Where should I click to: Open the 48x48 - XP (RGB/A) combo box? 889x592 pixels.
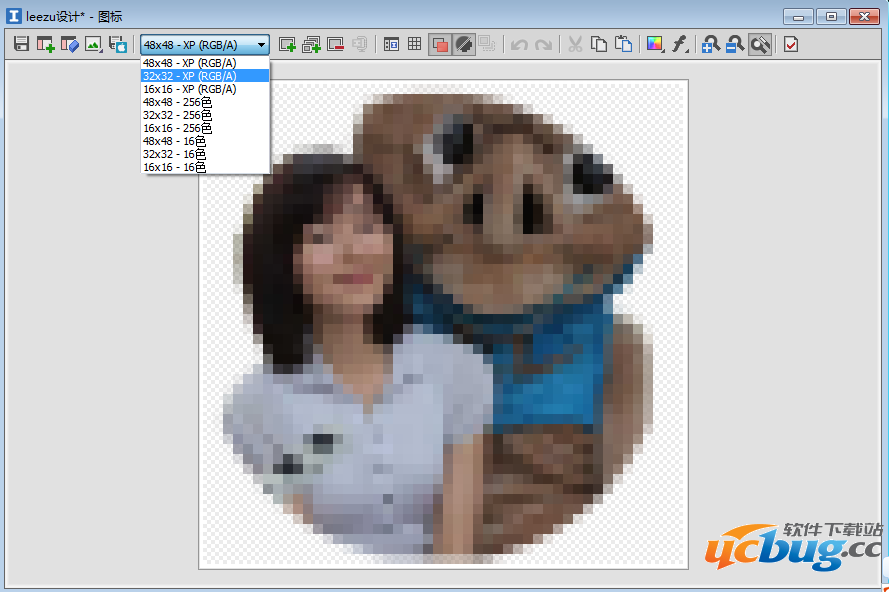click(205, 45)
